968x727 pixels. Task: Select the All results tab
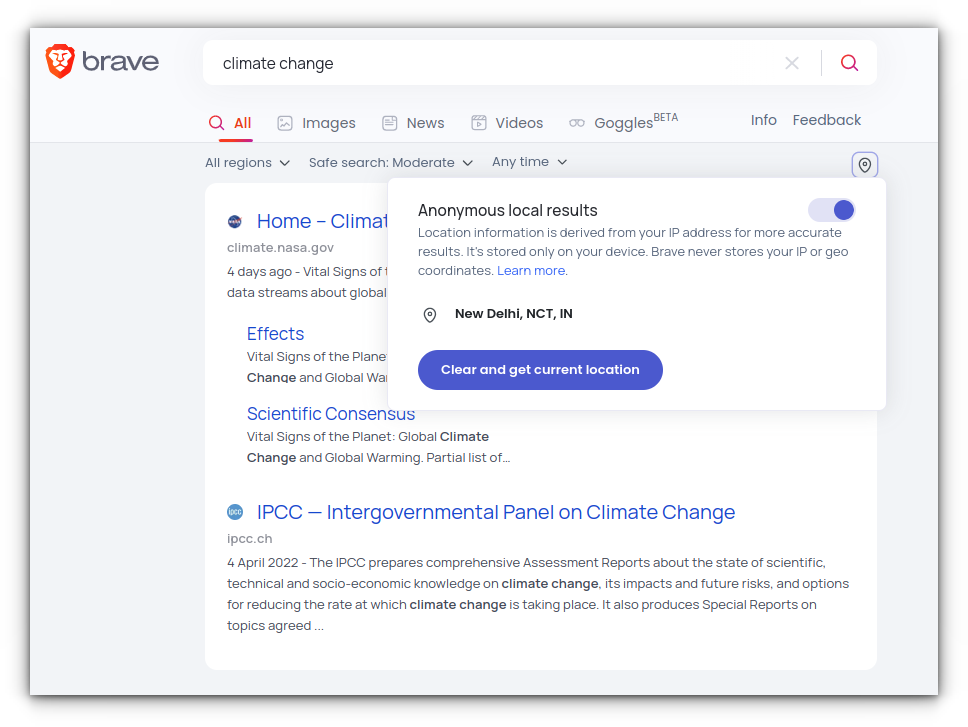pyautogui.click(x=230, y=123)
